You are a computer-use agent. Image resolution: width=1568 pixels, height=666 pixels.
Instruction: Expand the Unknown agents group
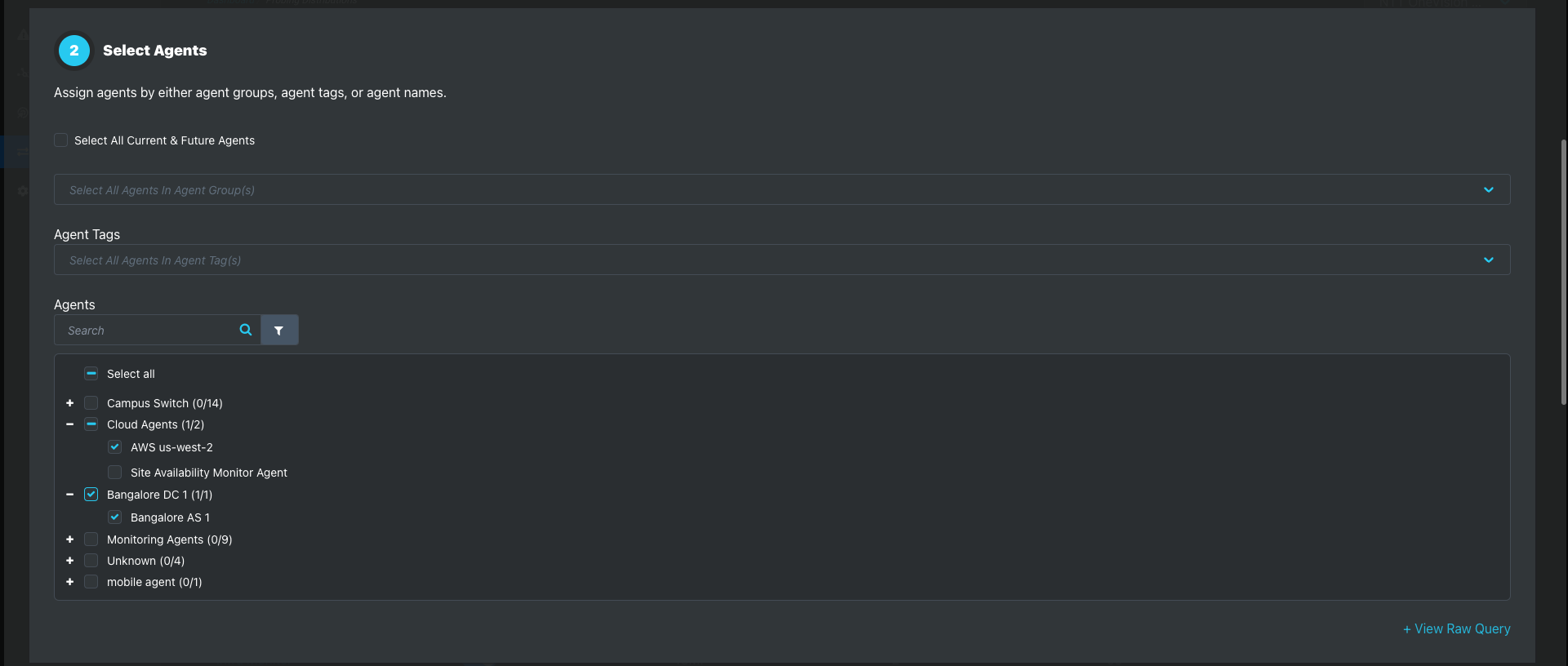[70, 561]
